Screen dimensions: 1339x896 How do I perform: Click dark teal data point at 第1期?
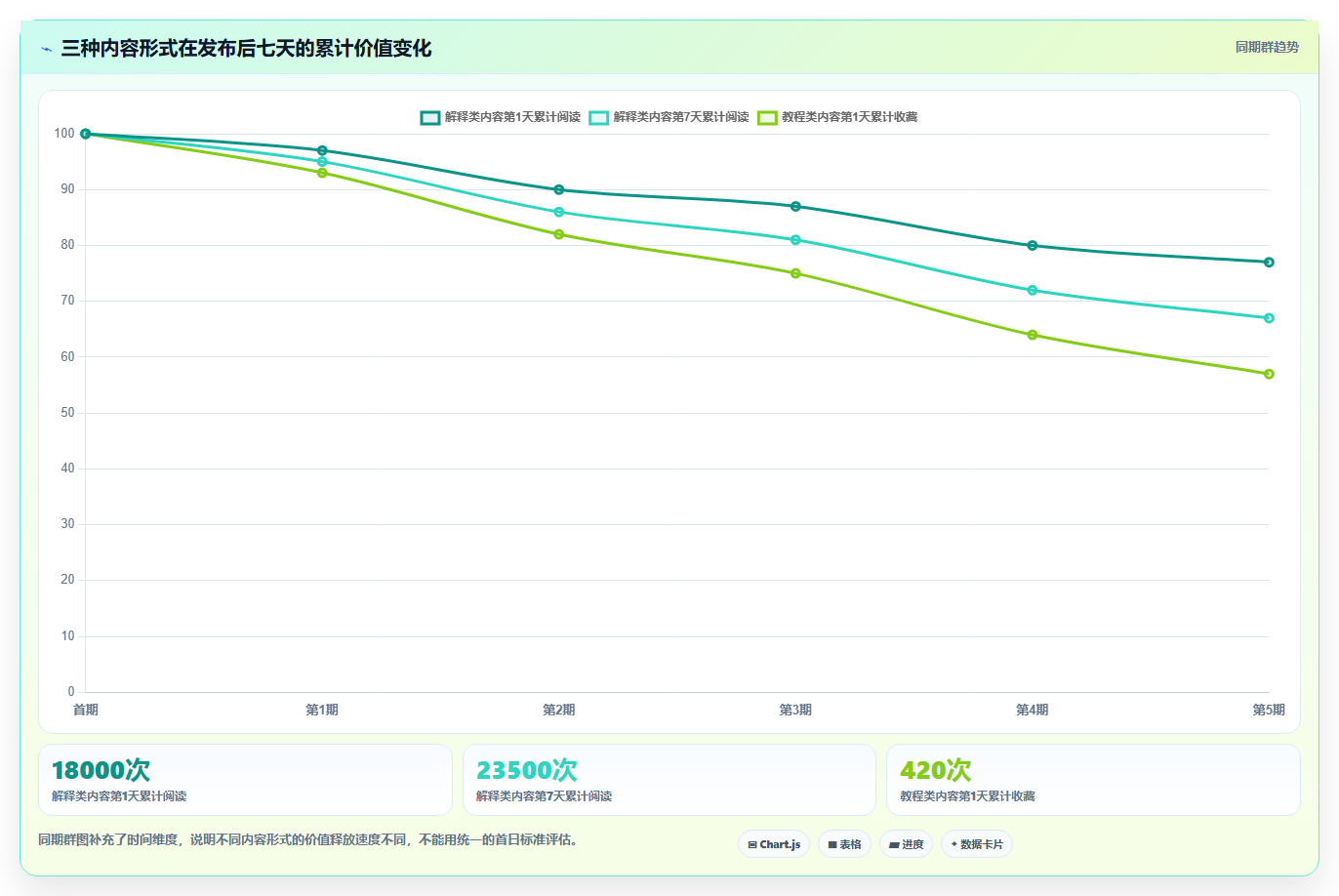tap(322, 150)
